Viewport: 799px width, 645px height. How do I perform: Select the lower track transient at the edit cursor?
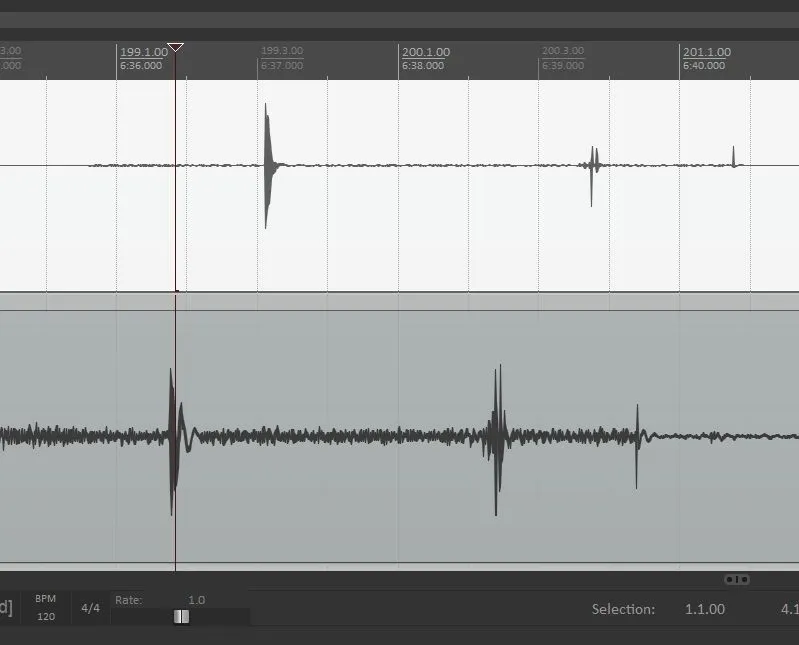click(173, 437)
